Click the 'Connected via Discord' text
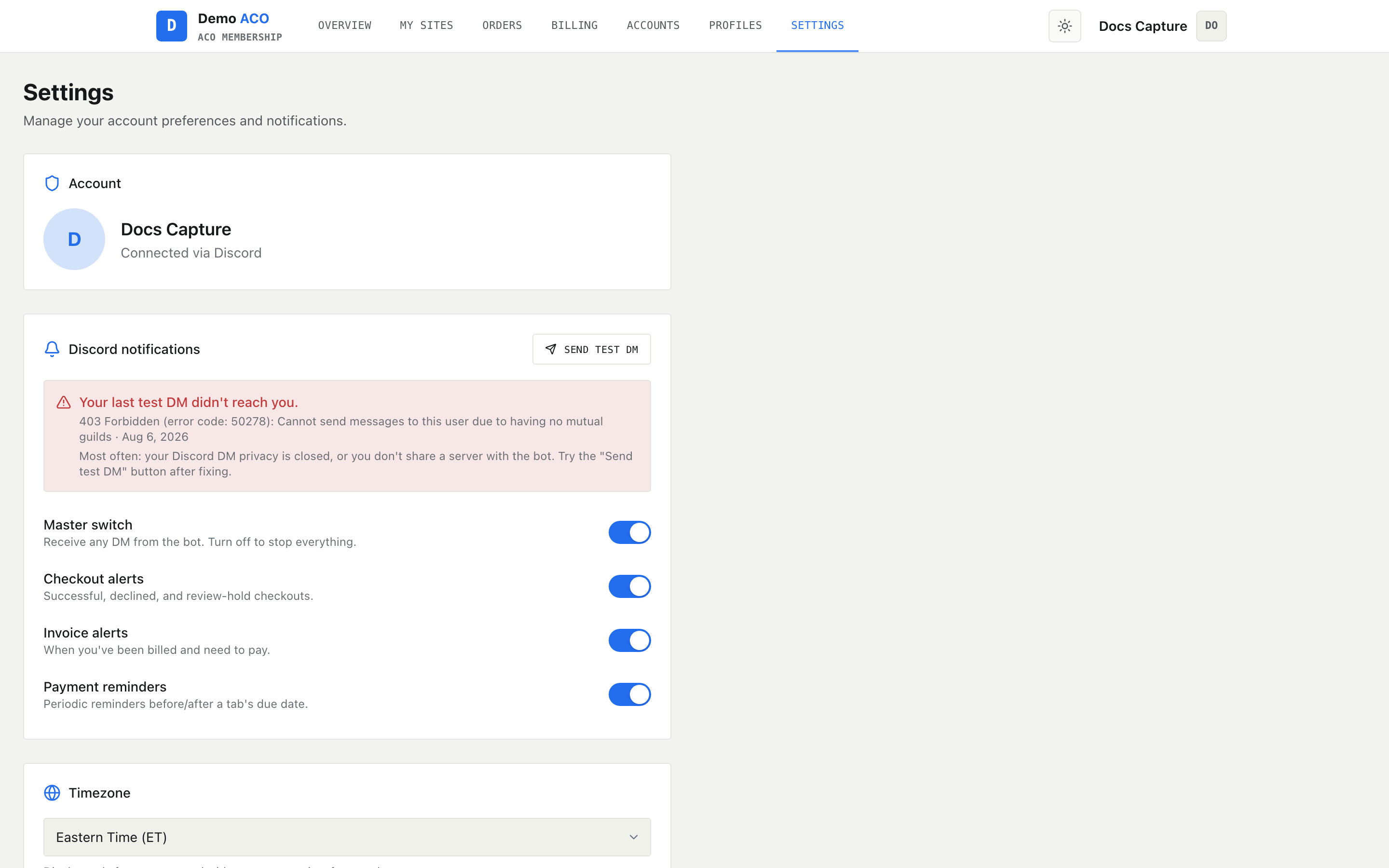Image resolution: width=1389 pixels, height=868 pixels. (191, 253)
